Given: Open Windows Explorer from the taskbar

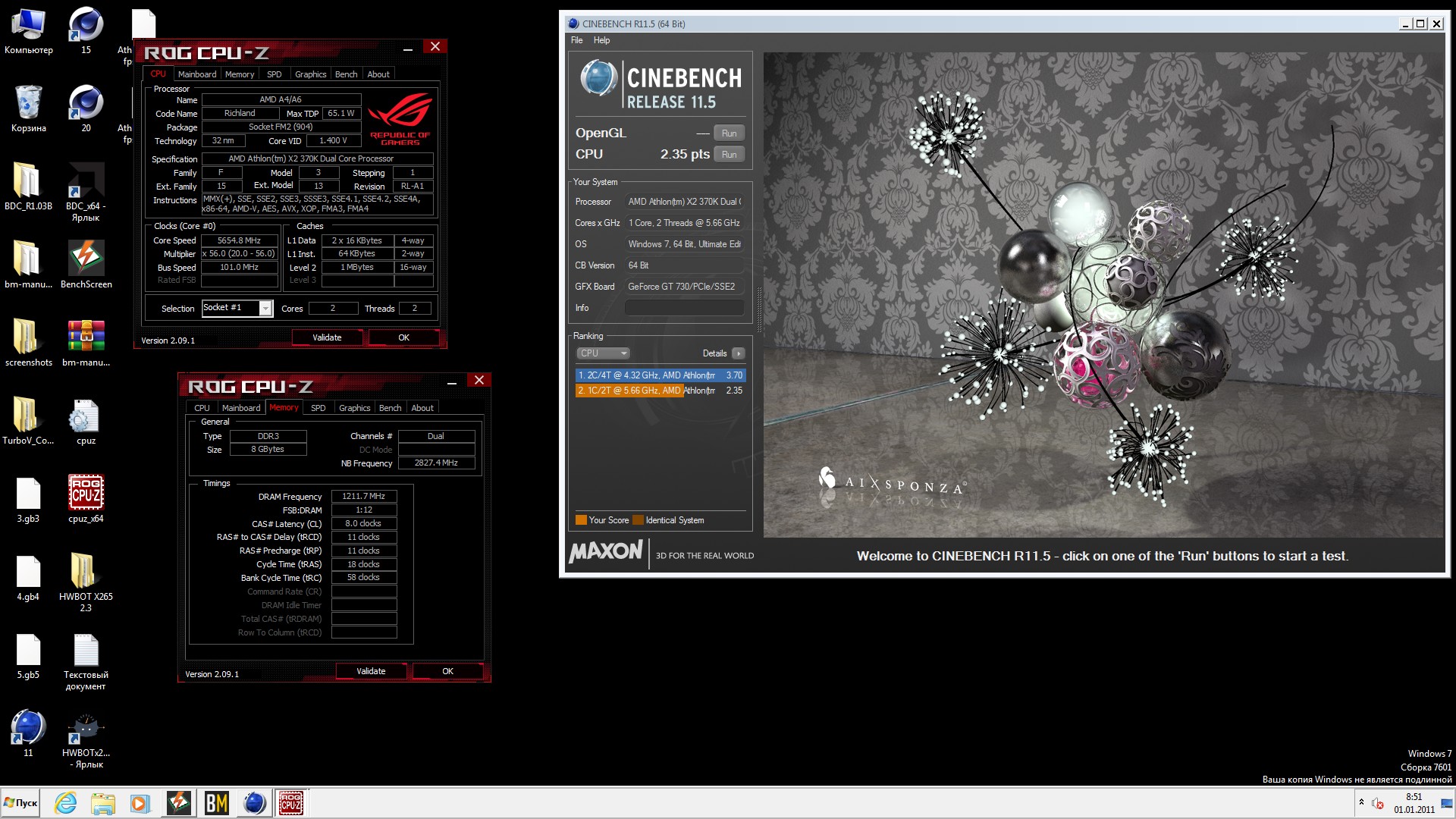Looking at the screenshot, I should pos(103,803).
